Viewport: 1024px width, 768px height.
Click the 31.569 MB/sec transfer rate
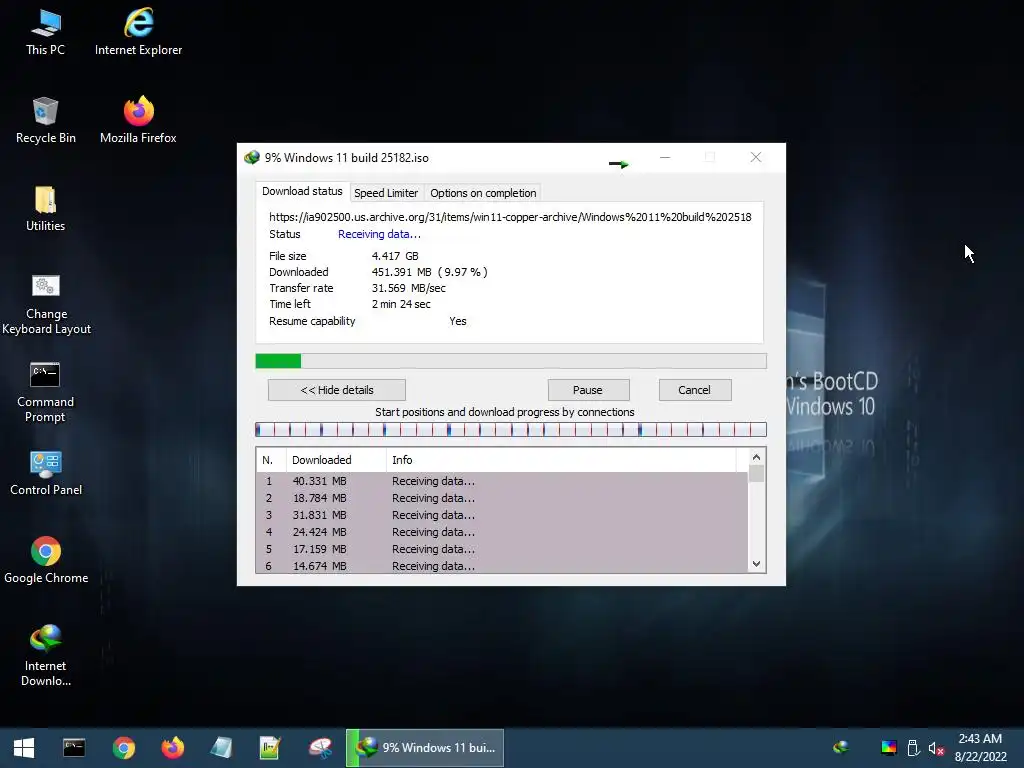pos(409,288)
